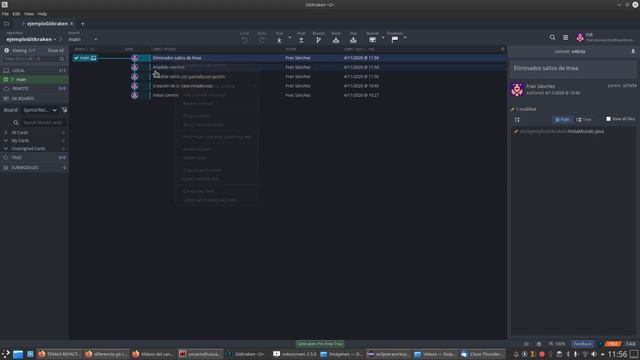The height and width of the screenshot is (360, 640).
Task: Click Fran Sánchez avatar in commit panel
Action: point(517,89)
